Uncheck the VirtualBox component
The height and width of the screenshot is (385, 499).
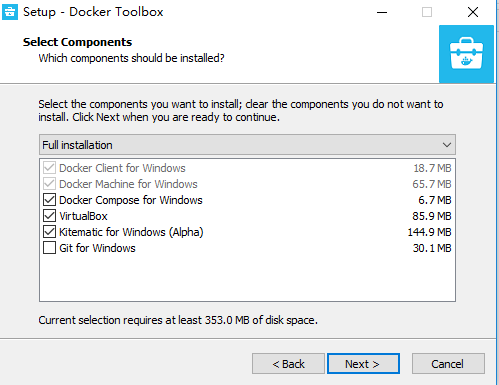[x=49, y=216]
